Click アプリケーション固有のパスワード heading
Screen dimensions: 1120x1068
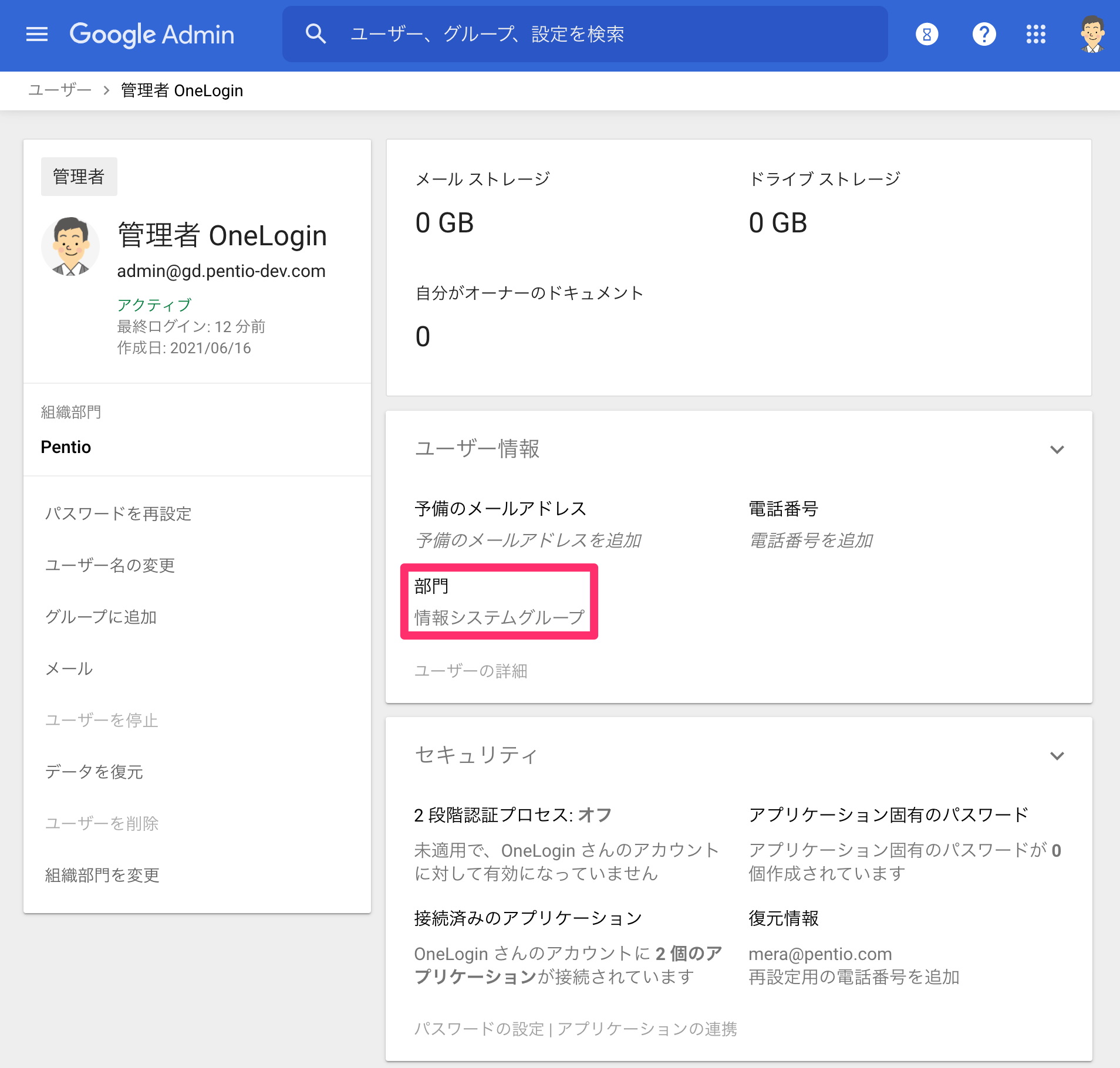[x=889, y=814]
